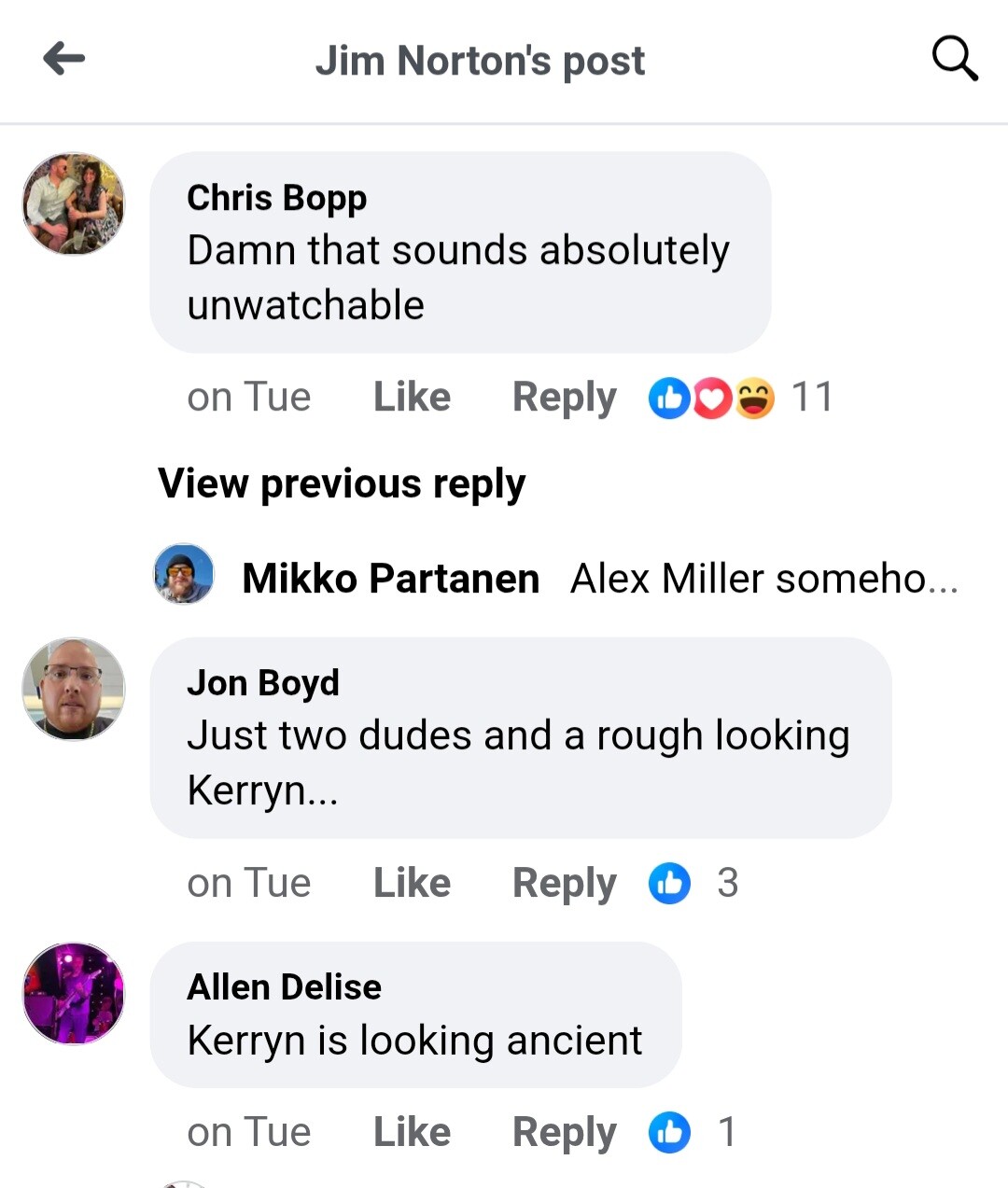Expand View previous reply

coord(342,483)
